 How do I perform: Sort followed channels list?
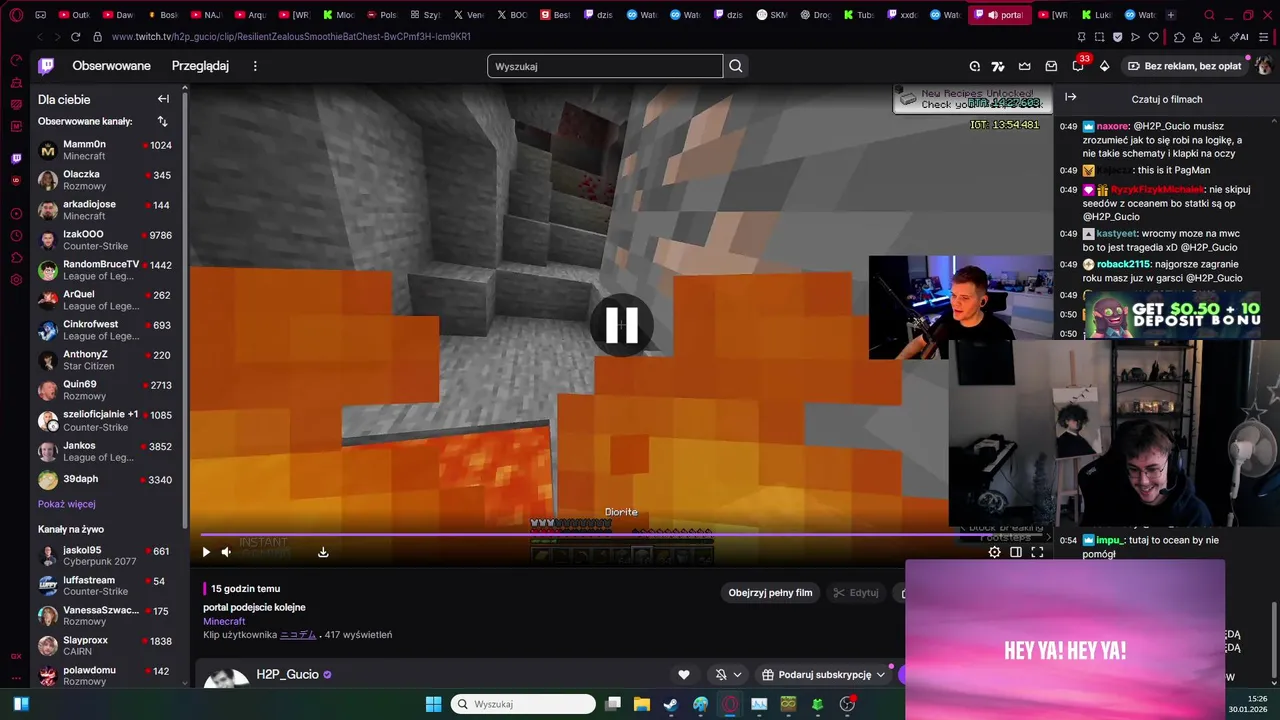(x=163, y=121)
